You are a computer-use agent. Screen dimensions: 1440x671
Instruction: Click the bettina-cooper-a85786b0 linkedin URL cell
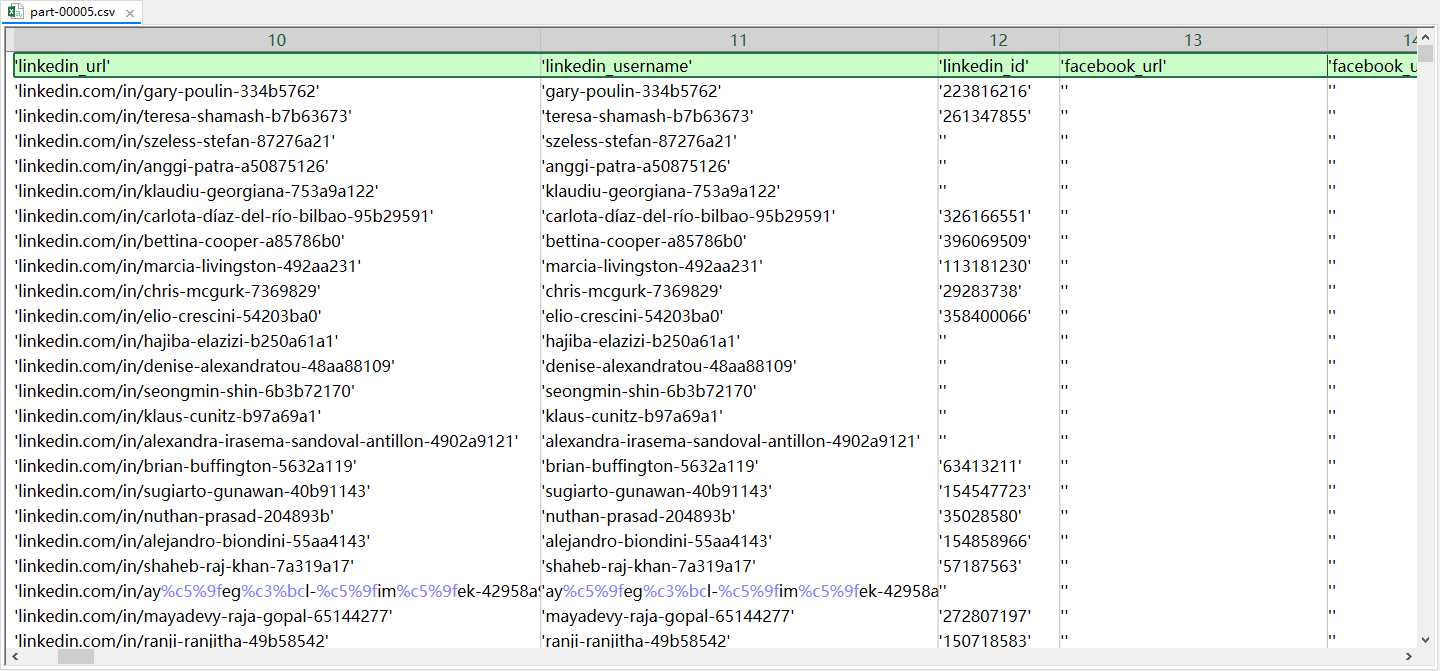point(277,241)
